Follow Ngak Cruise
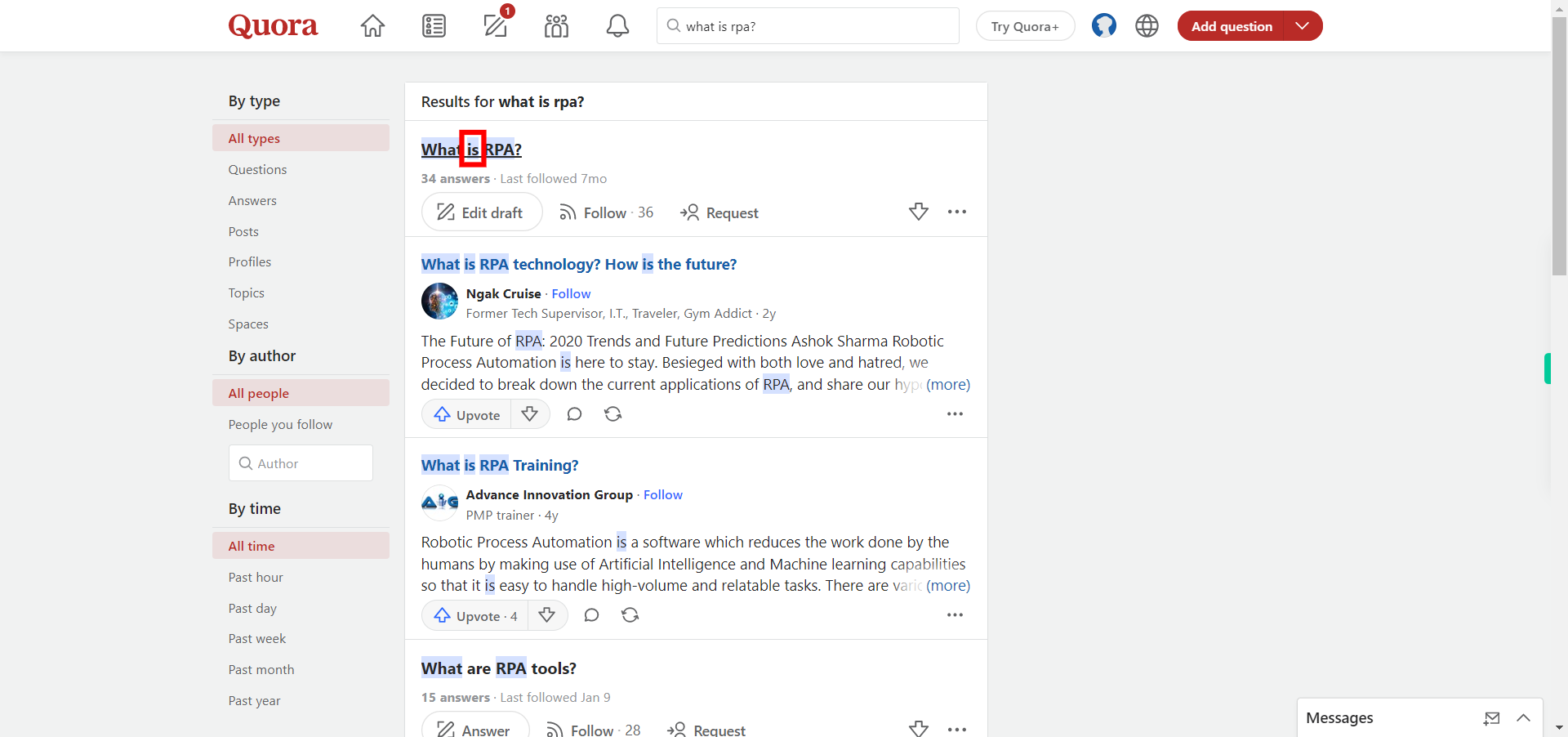The height and width of the screenshot is (737, 1568). point(571,293)
